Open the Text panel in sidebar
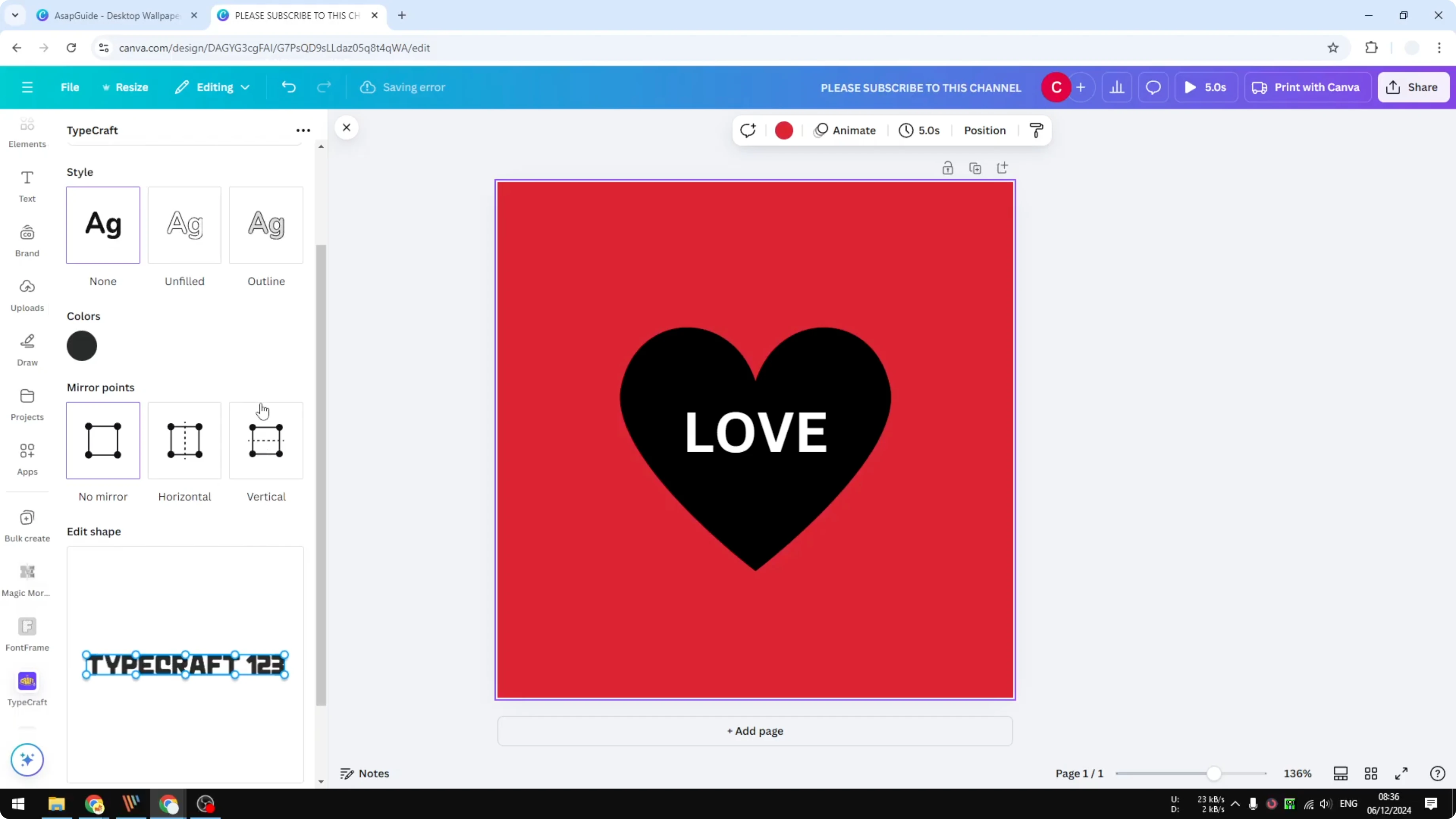The width and height of the screenshot is (1456, 819). pos(27,186)
